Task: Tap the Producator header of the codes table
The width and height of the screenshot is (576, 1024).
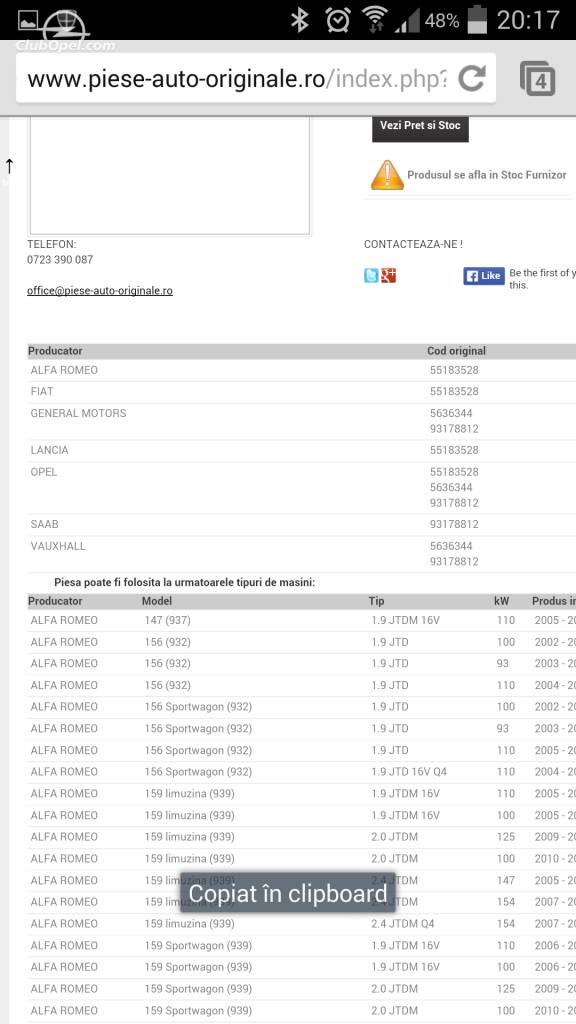Action: click(56, 351)
